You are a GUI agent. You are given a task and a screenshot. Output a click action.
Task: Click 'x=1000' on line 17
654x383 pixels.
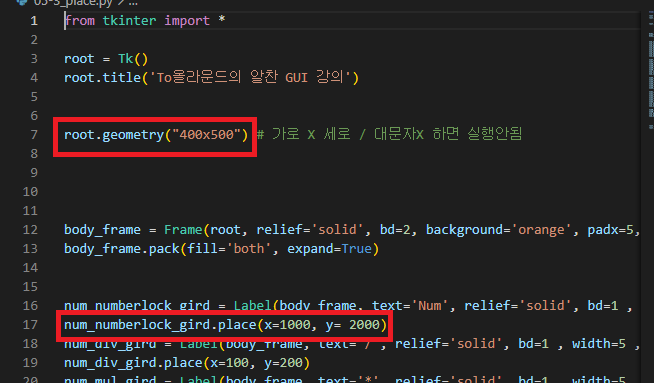pyautogui.click(x=287, y=325)
